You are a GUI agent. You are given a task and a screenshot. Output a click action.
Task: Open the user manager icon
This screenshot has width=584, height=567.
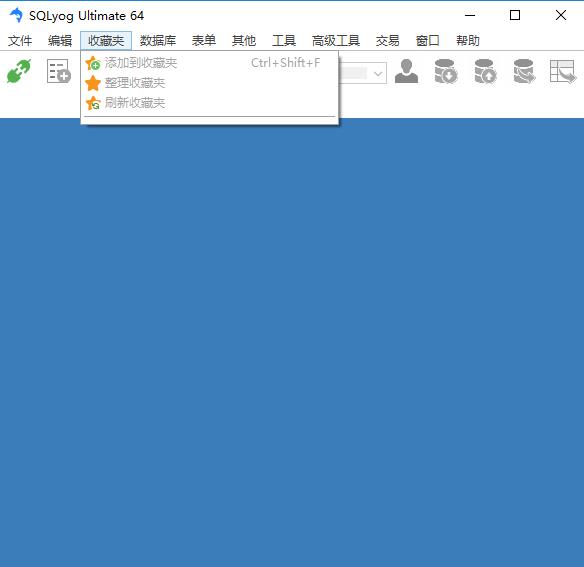(x=406, y=71)
